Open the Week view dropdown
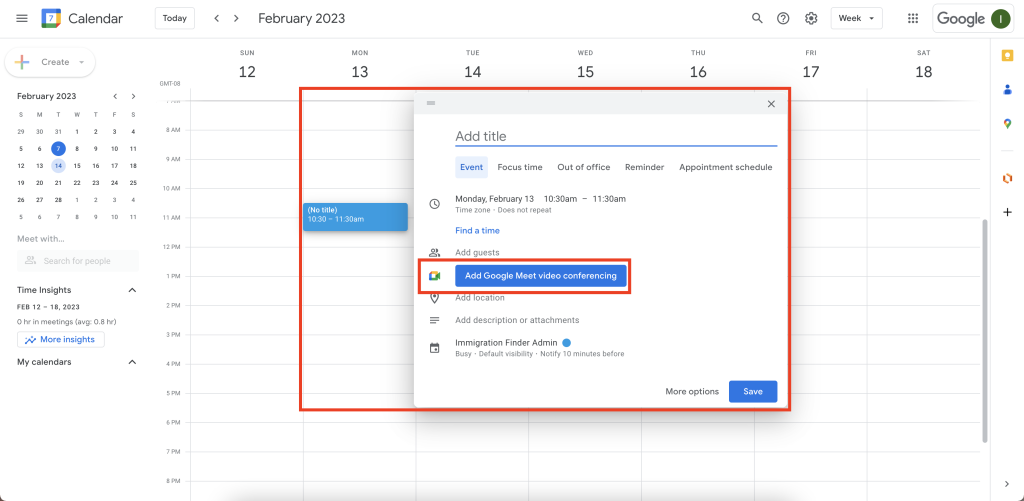The image size is (1024, 501). [856, 18]
